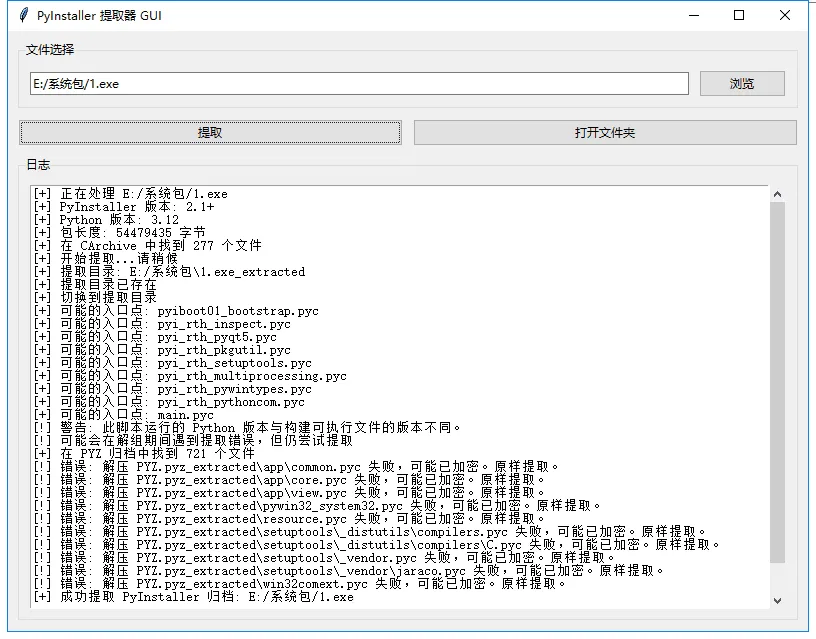Viewport: 816px width, 639px height.
Task: Click the 成功提取 PyInstaller 归档 log line
Action: 194,597
